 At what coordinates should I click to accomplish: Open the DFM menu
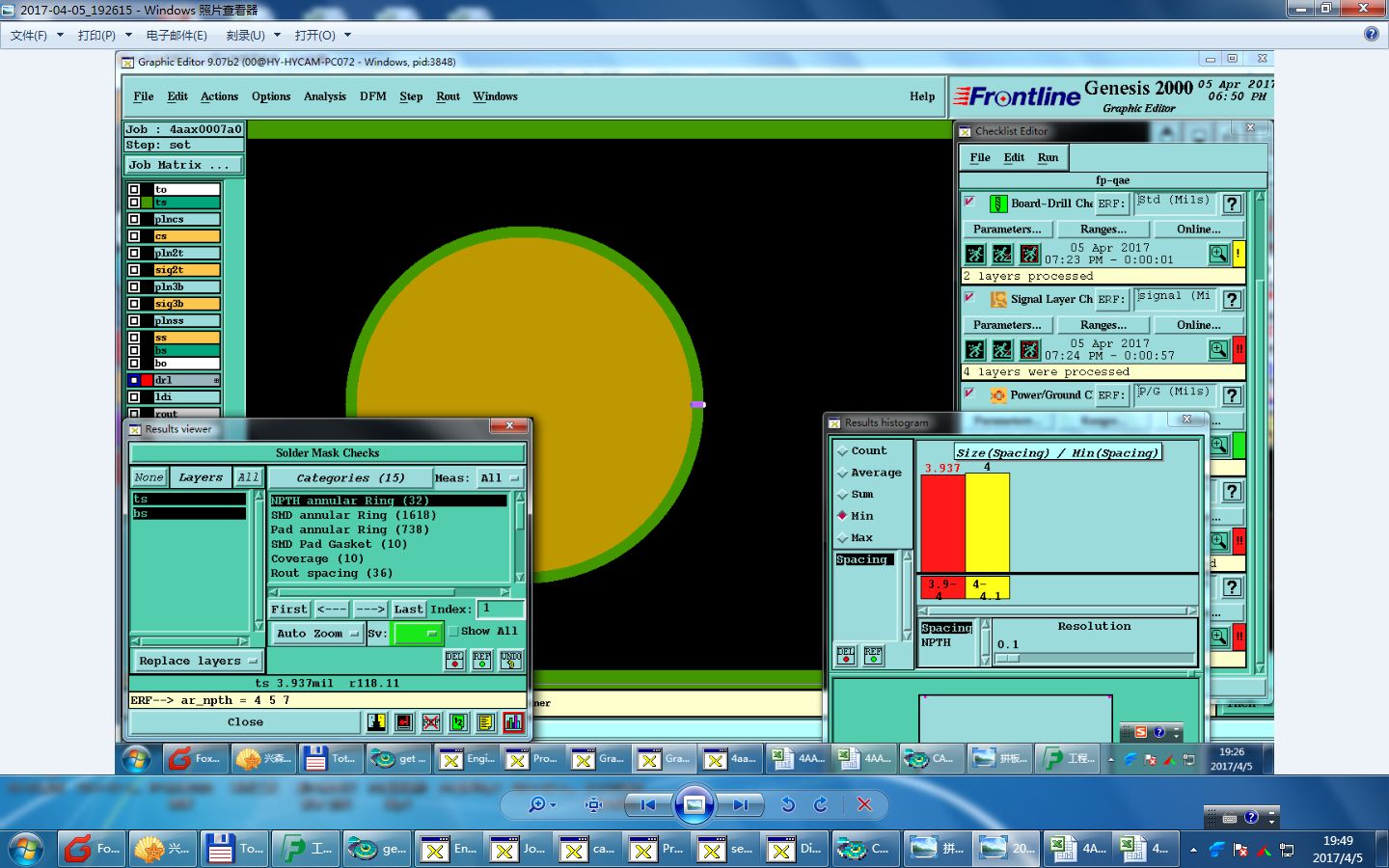pyautogui.click(x=372, y=96)
